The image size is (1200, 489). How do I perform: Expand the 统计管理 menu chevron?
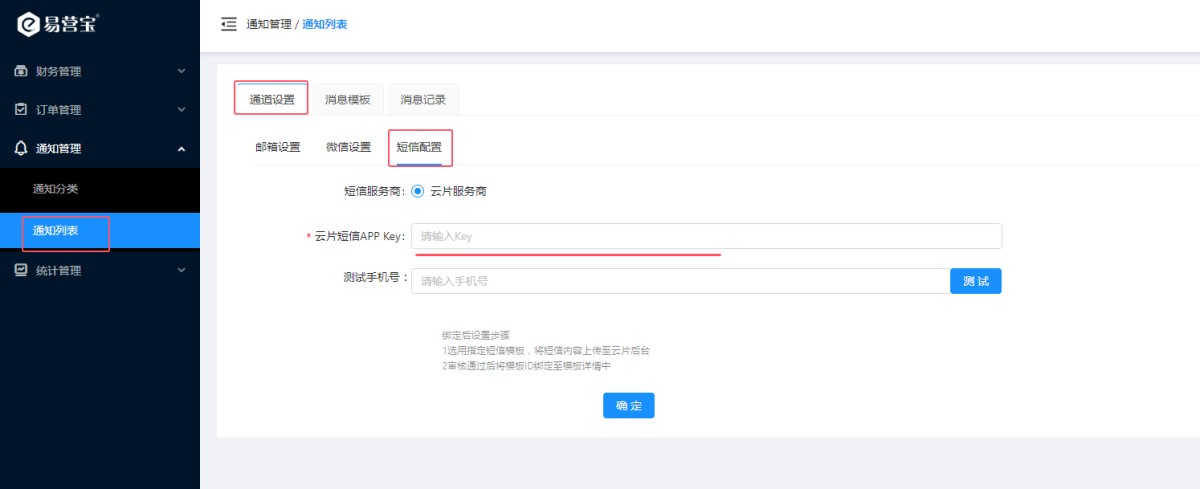[181, 270]
